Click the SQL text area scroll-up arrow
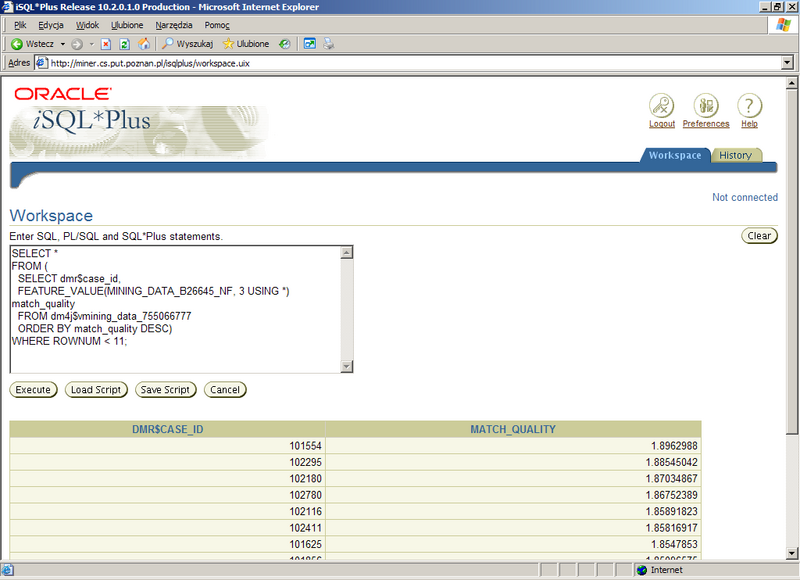 coord(346,253)
